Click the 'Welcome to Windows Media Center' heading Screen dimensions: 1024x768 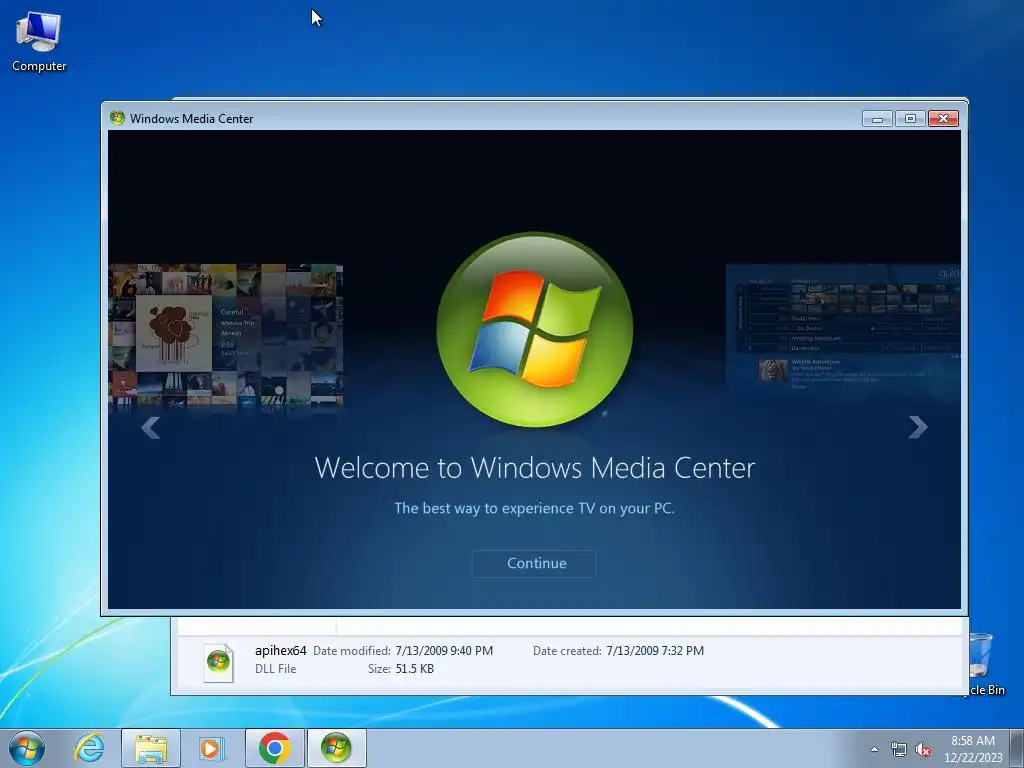point(535,468)
